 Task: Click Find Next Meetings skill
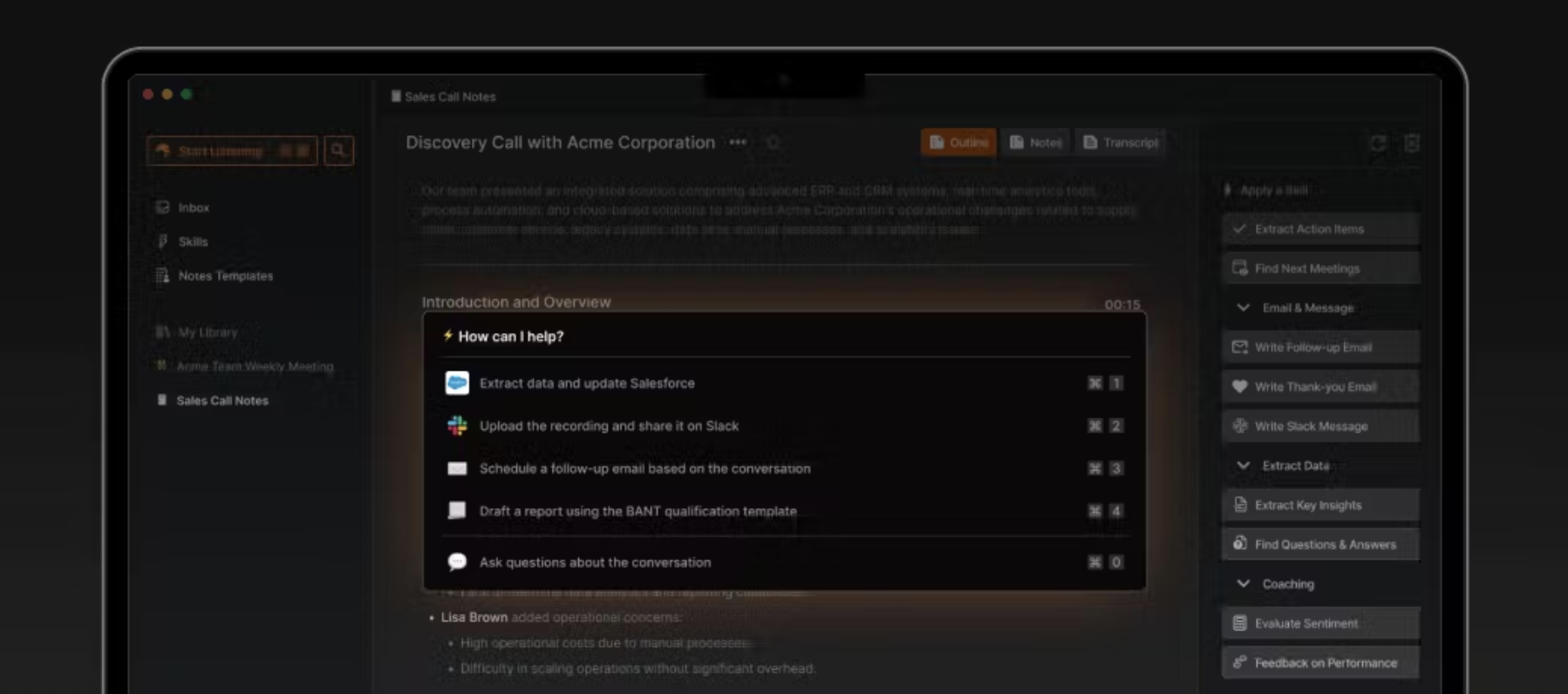tap(1320, 269)
